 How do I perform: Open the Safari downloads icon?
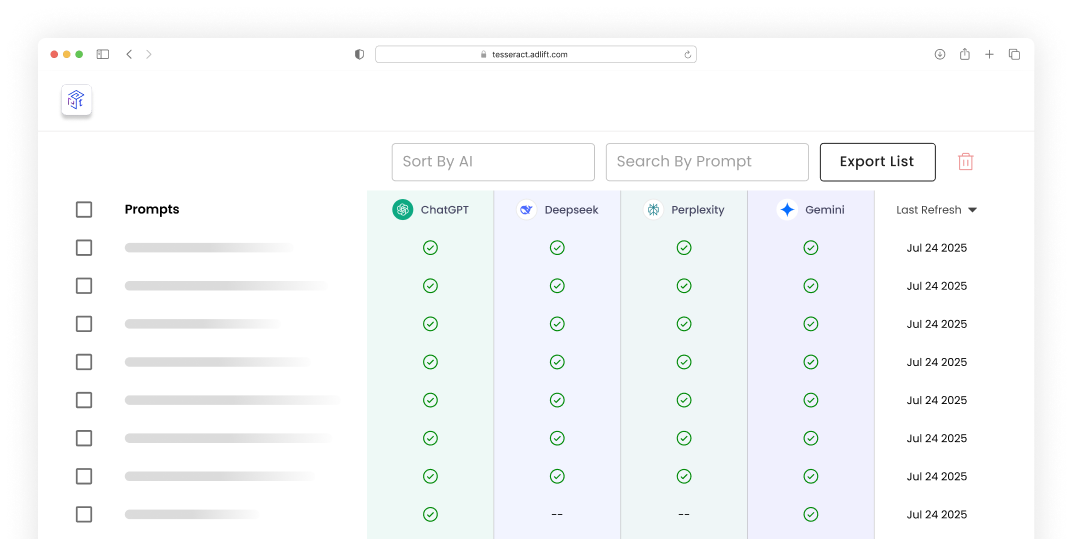coord(940,54)
